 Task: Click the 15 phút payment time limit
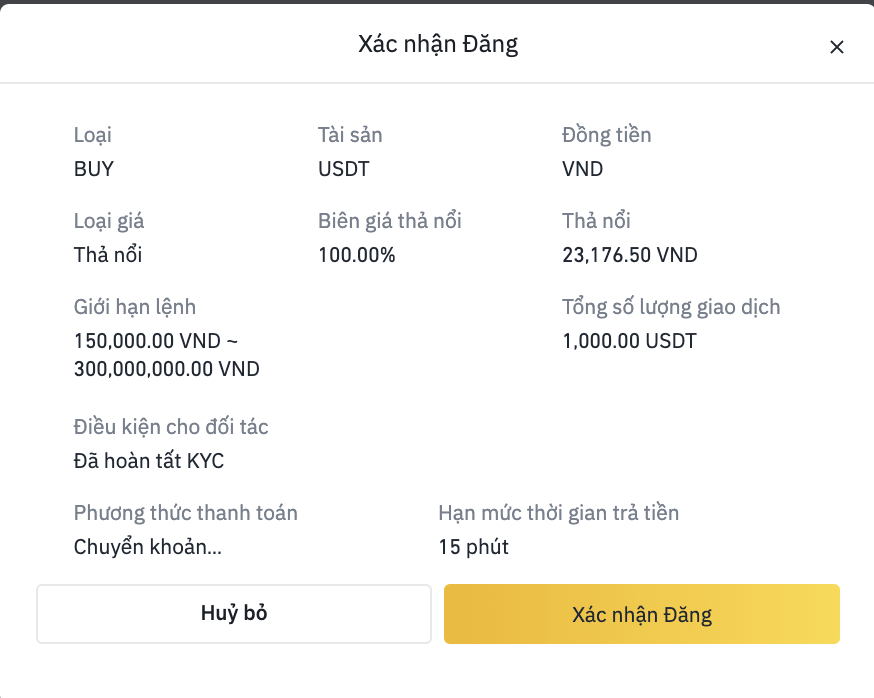[473, 547]
